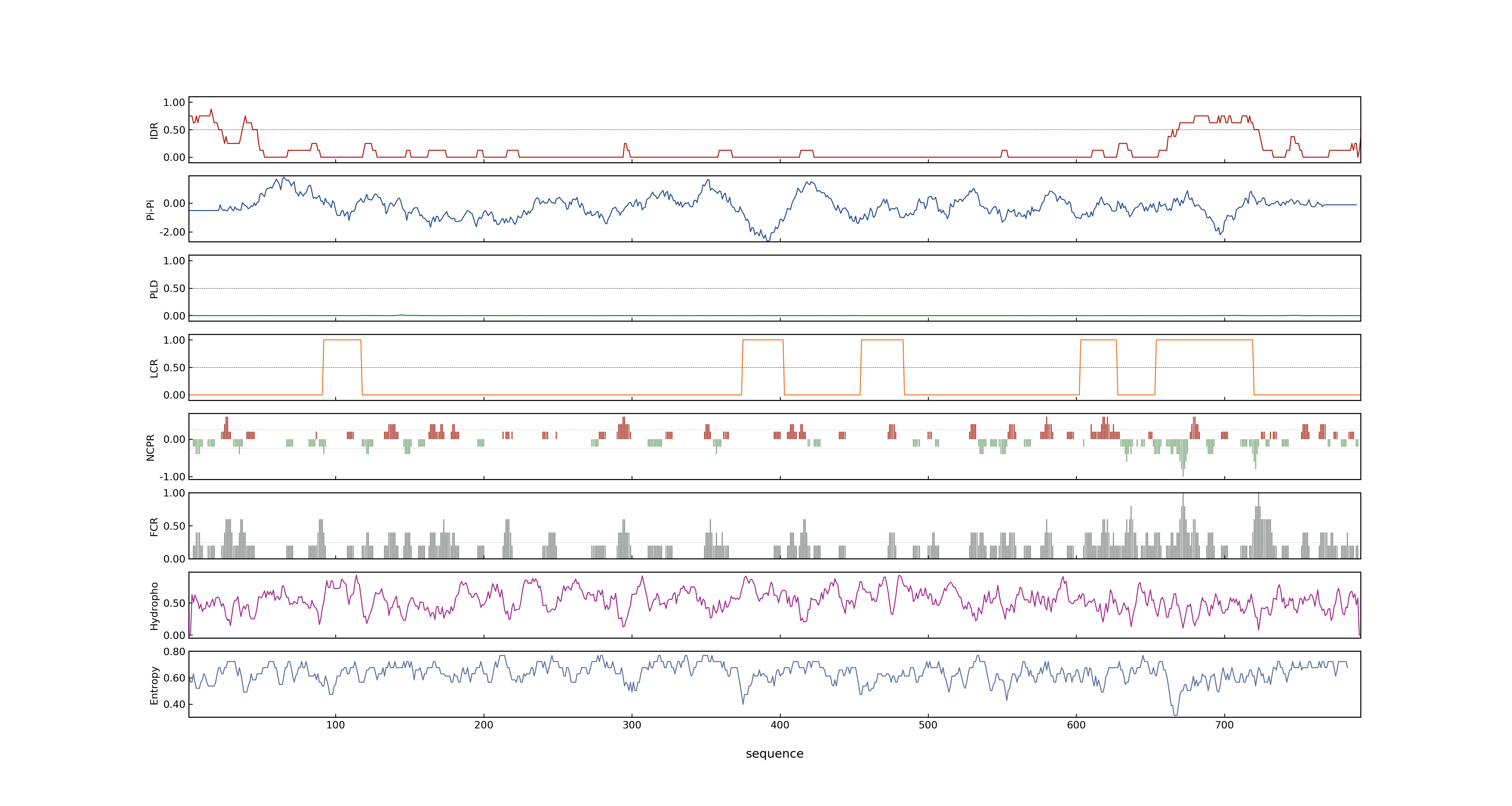Screen dimensions: 1512x806
Task: Click the x-axis tick label 500
Action: tap(928, 725)
